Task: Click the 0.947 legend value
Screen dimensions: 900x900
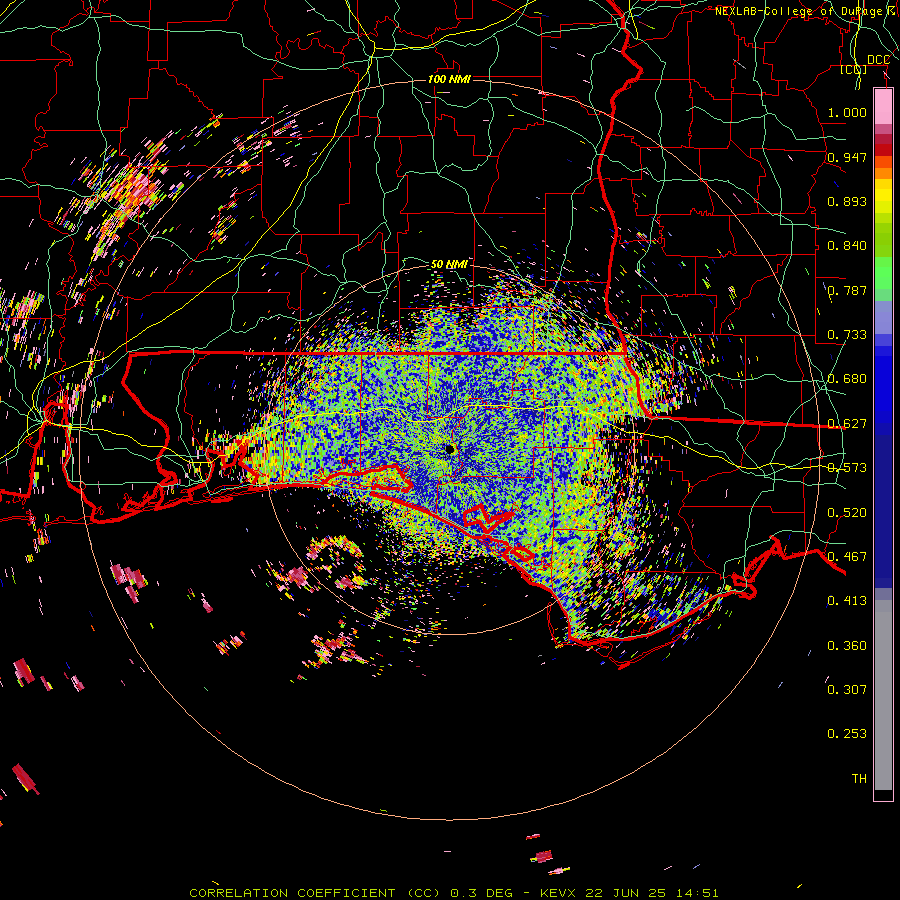Action: coord(847,157)
